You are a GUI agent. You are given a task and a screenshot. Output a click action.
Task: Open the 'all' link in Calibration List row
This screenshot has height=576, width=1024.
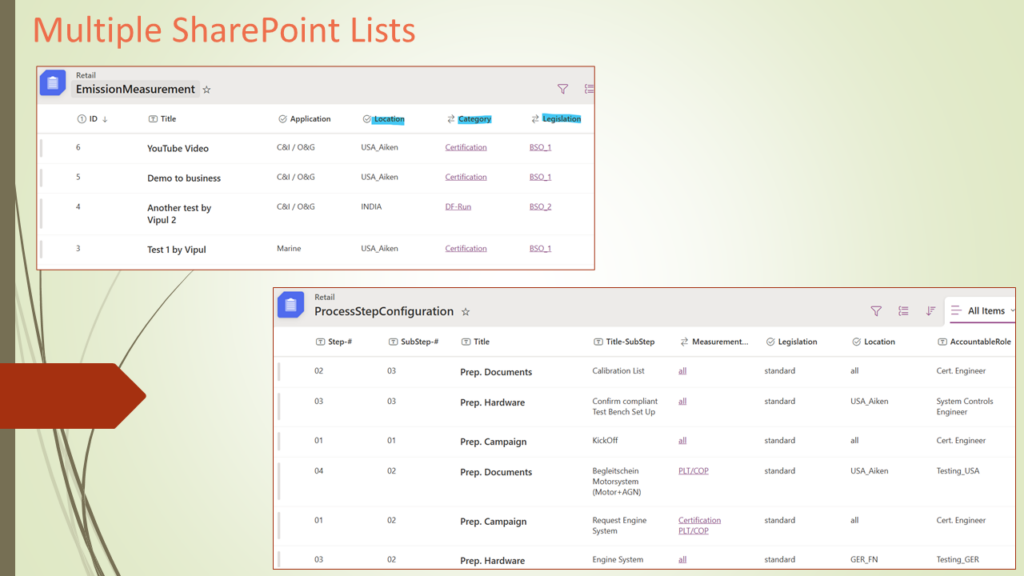click(x=682, y=371)
